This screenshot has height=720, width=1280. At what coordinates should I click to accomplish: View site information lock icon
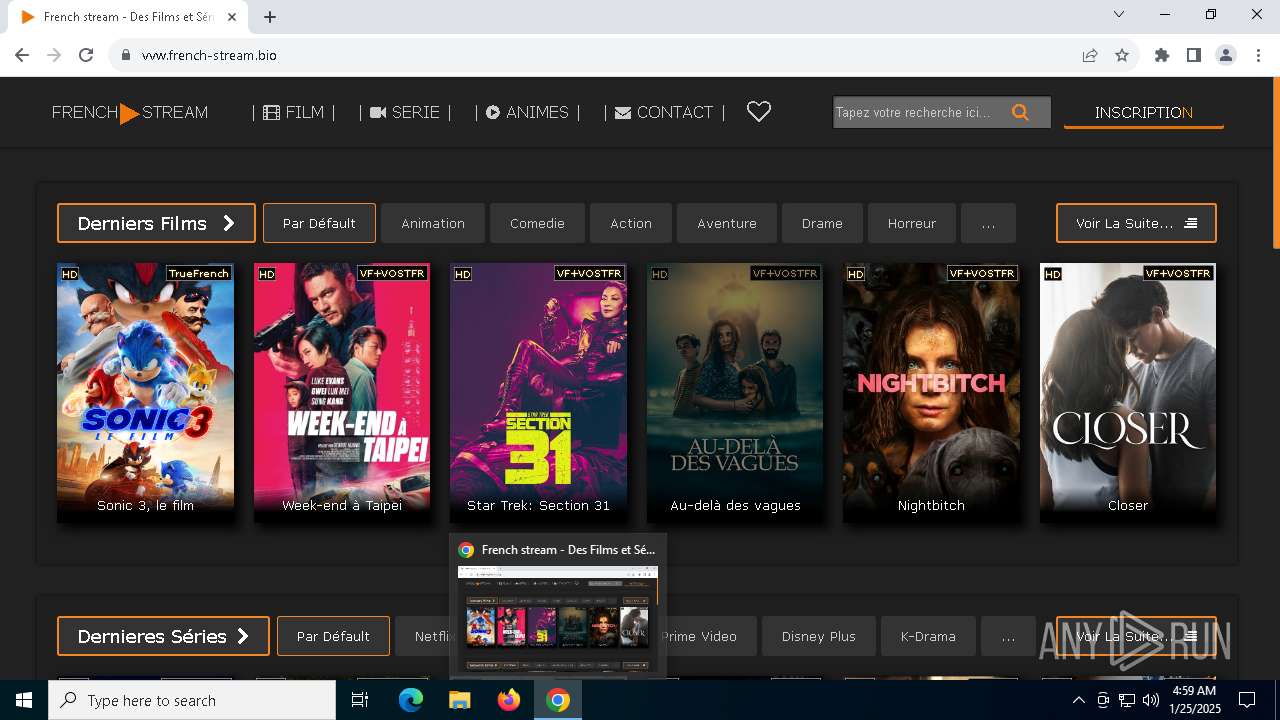[126, 55]
